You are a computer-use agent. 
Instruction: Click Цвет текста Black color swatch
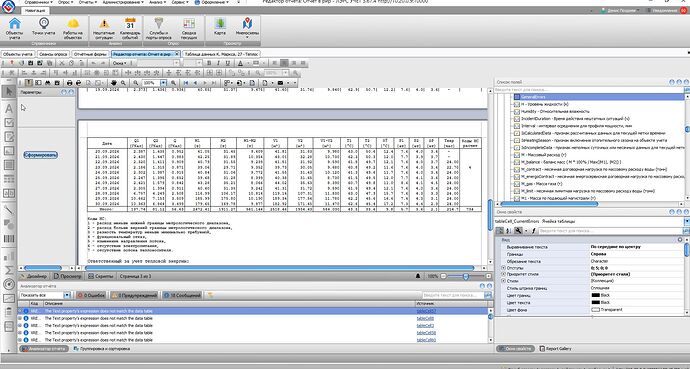click(x=596, y=303)
